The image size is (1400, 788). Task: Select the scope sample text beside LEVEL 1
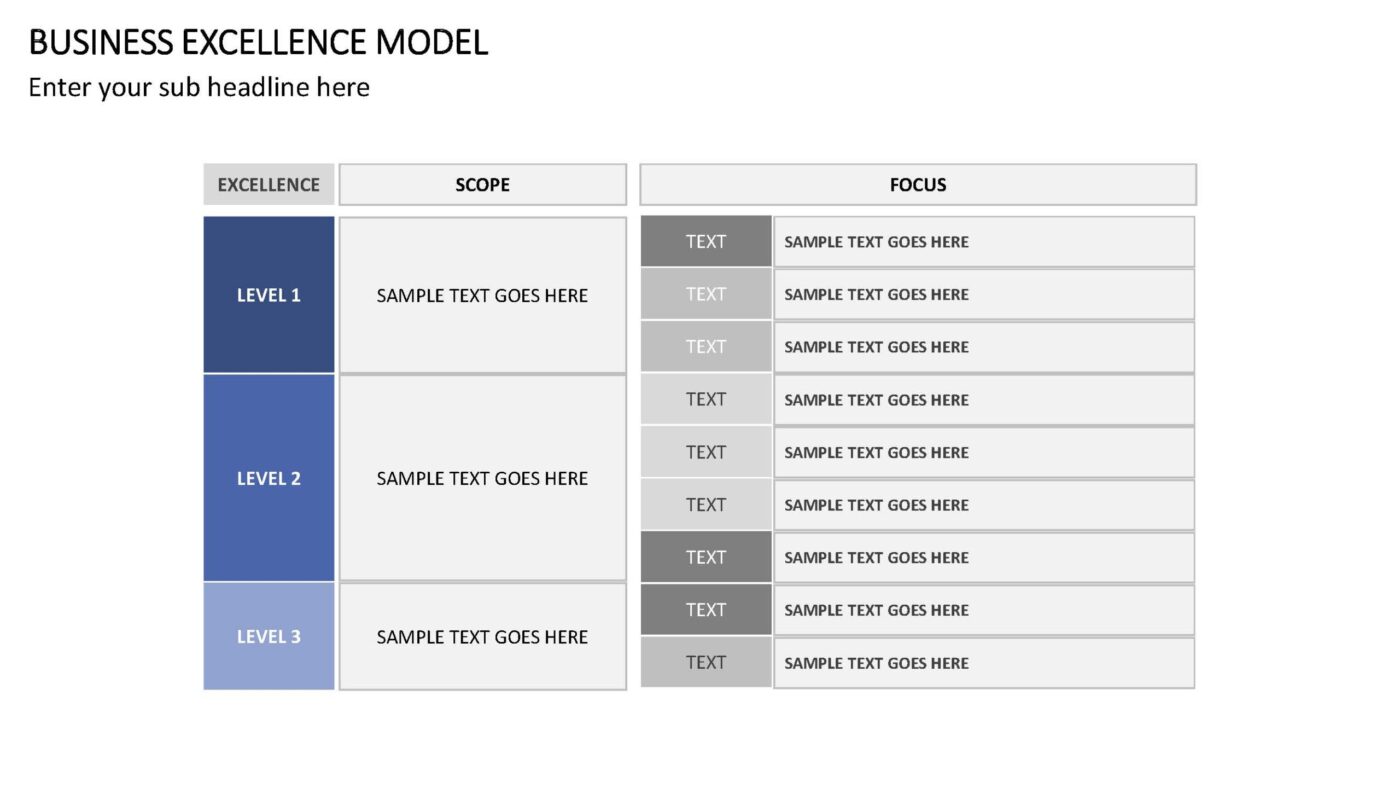tap(483, 295)
